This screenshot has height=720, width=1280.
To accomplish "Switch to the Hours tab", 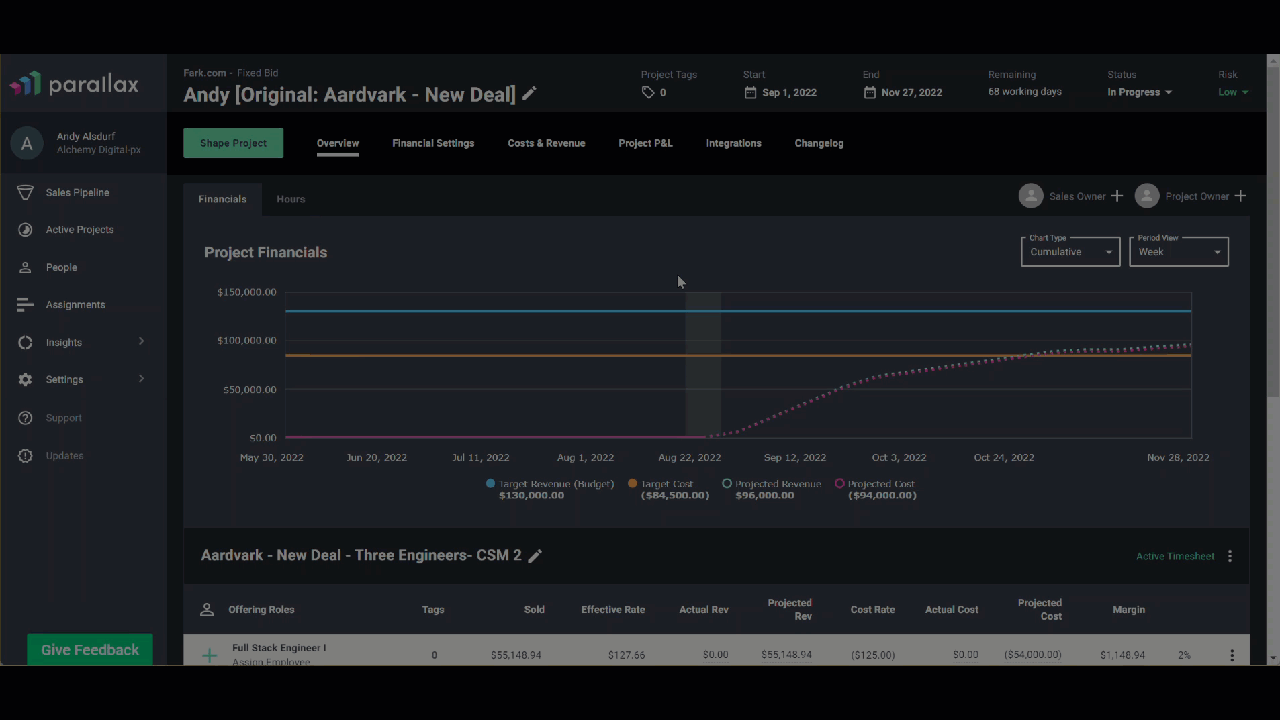I will (x=290, y=198).
